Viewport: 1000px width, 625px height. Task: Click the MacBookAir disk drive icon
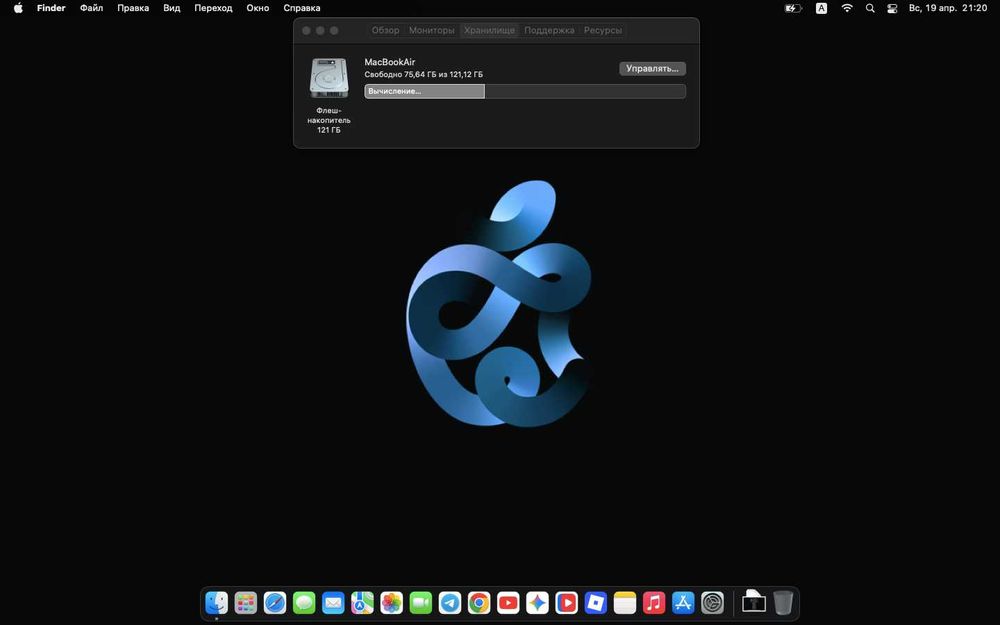(329, 78)
